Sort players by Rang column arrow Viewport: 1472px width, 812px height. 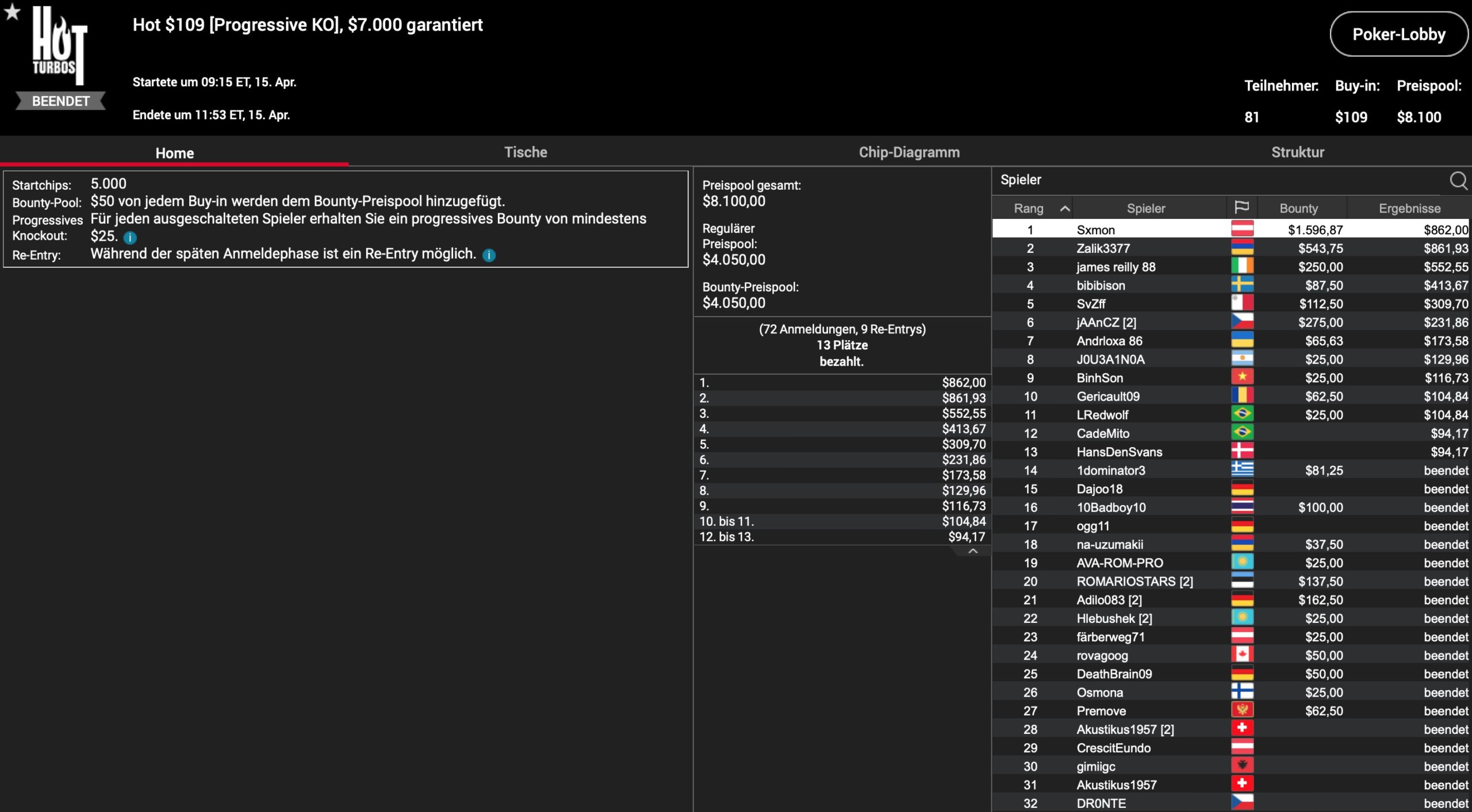pos(1064,209)
